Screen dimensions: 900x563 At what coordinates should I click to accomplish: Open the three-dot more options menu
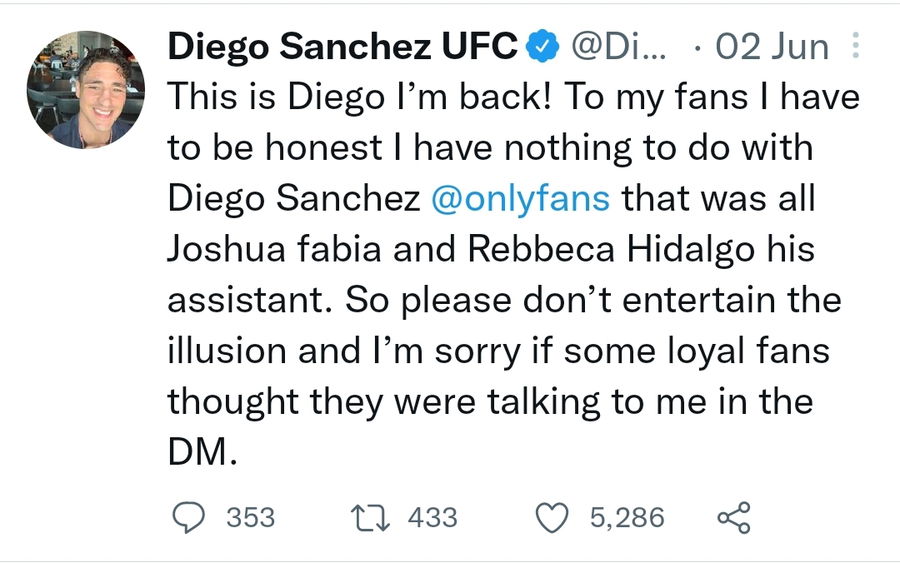[854, 46]
